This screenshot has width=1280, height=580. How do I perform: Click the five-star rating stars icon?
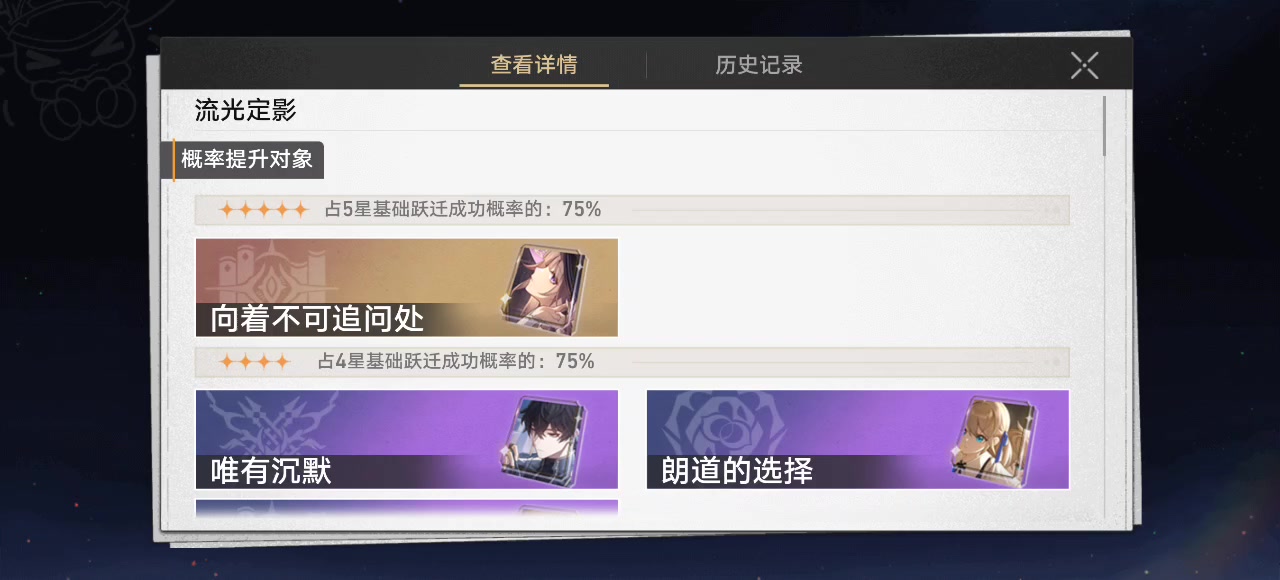[x=263, y=210]
